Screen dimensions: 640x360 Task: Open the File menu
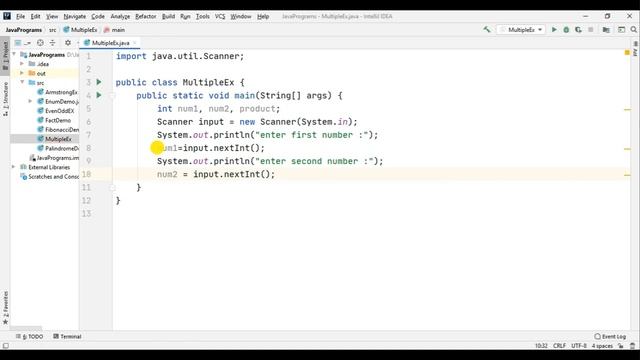(20, 16)
